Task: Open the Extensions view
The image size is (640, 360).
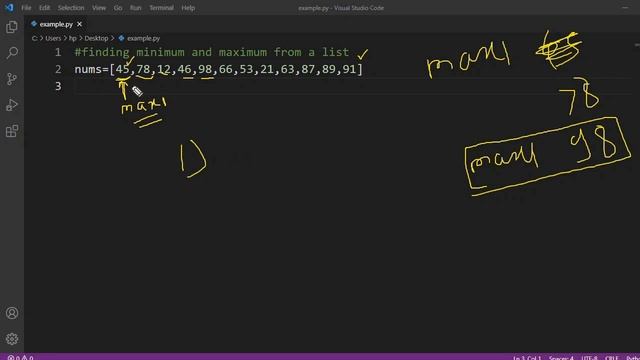Action: click(12, 131)
